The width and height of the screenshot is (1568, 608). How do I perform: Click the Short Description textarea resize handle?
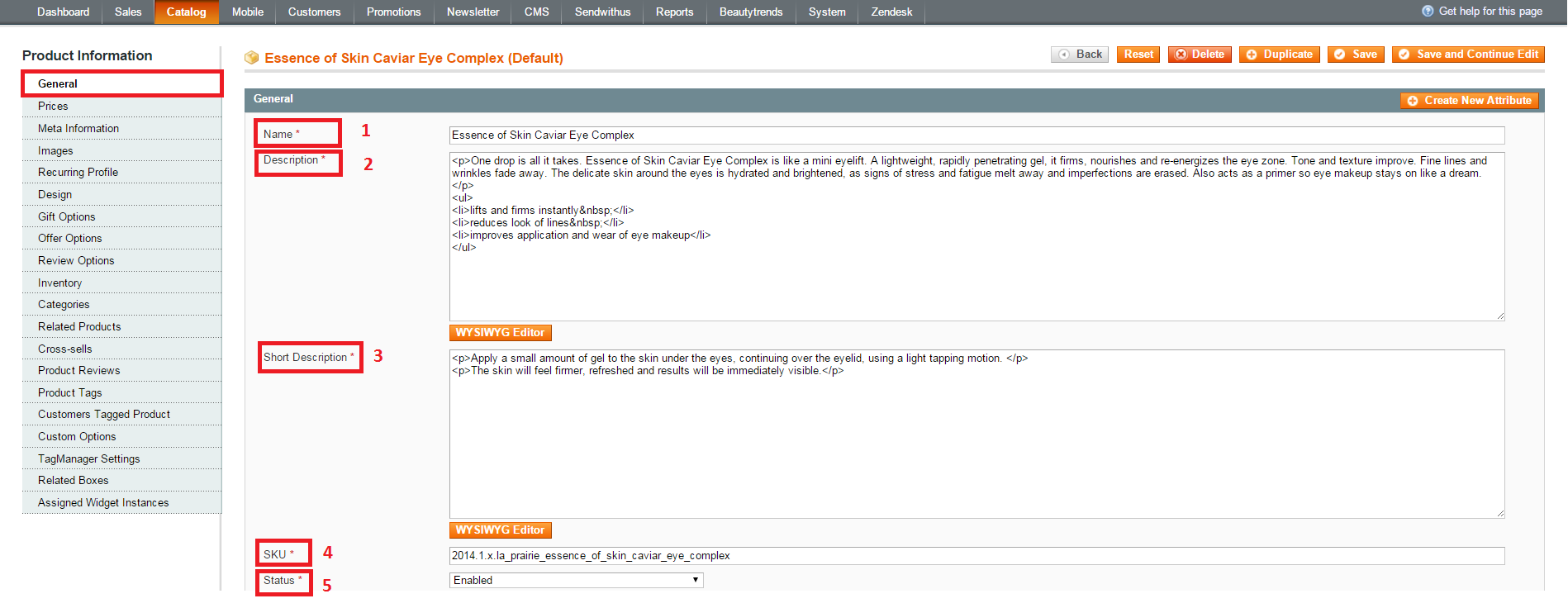click(x=1500, y=513)
